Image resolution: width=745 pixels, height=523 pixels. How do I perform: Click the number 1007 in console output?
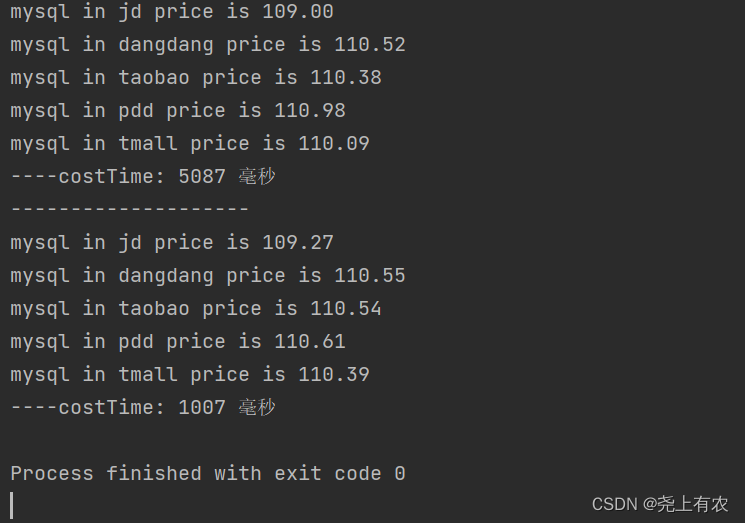(202, 408)
